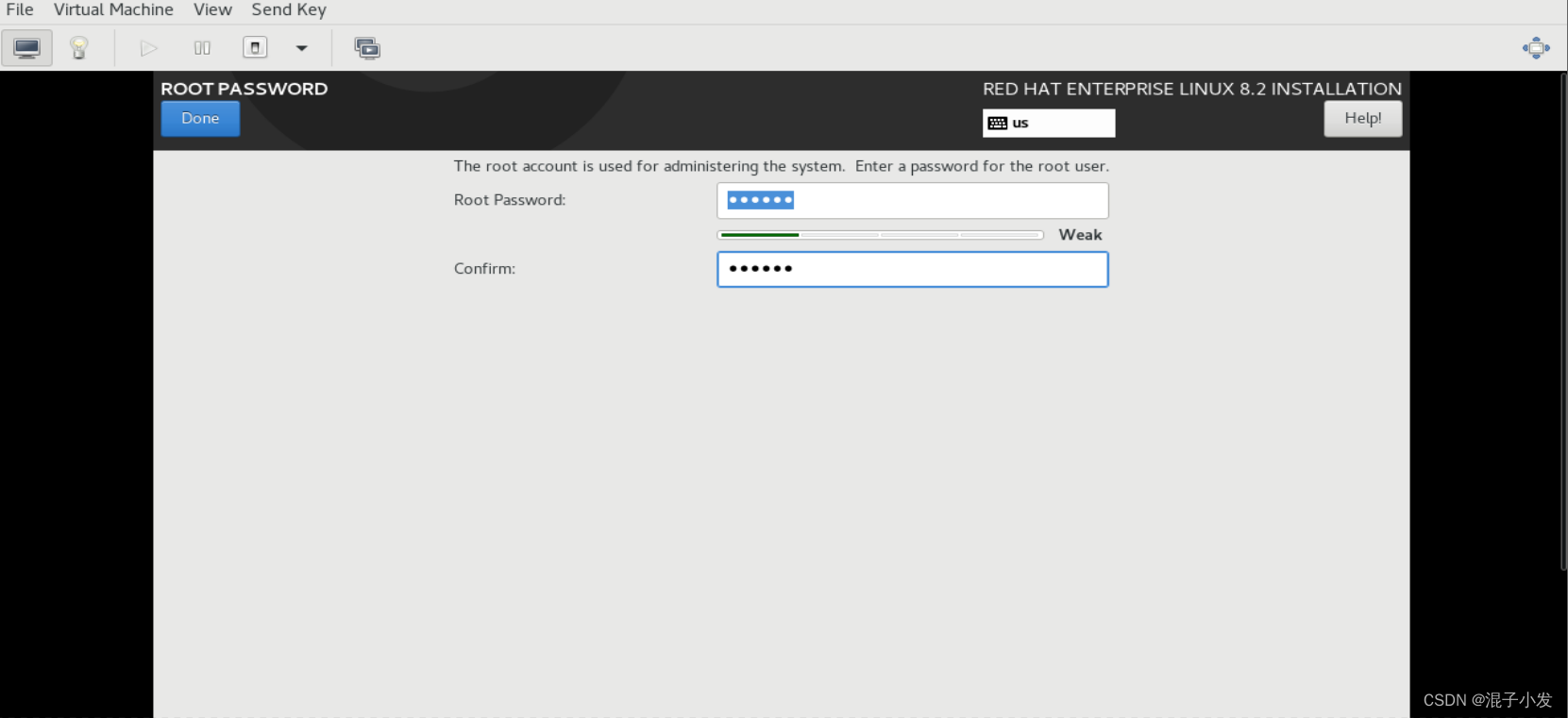Image resolution: width=1568 pixels, height=718 pixels.
Task: Open the File menu
Action: pyautogui.click(x=20, y=9)
